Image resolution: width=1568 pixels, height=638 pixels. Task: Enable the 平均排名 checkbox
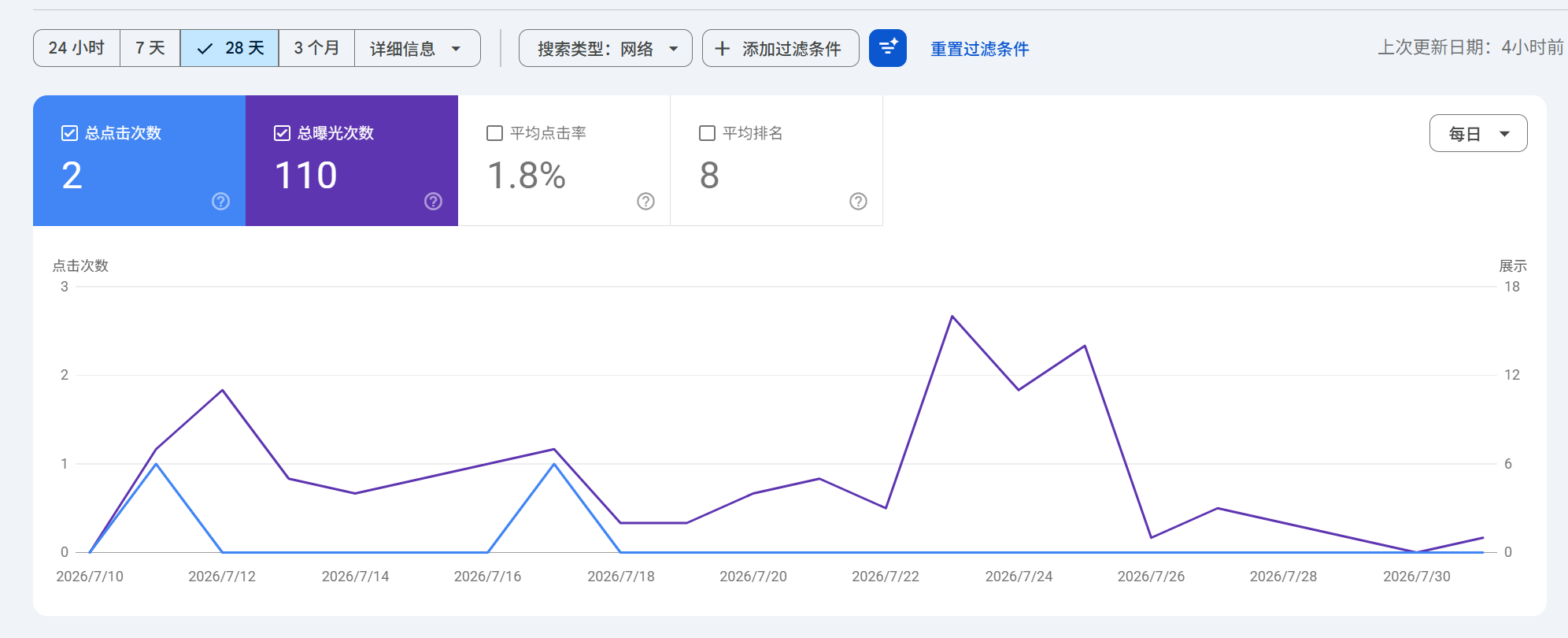tap(707, 133)
